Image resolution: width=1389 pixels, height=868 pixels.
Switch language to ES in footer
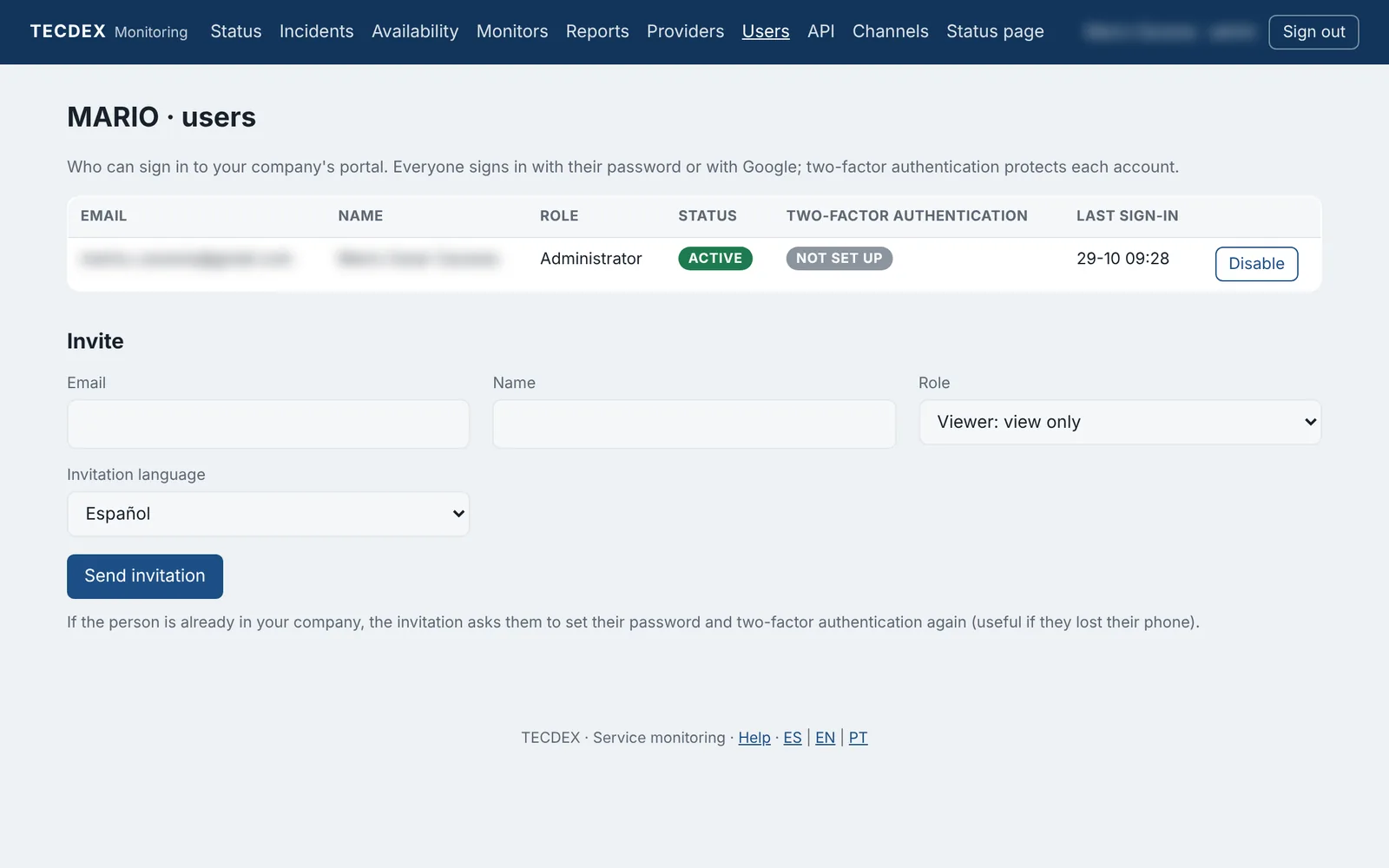(793, 738)
